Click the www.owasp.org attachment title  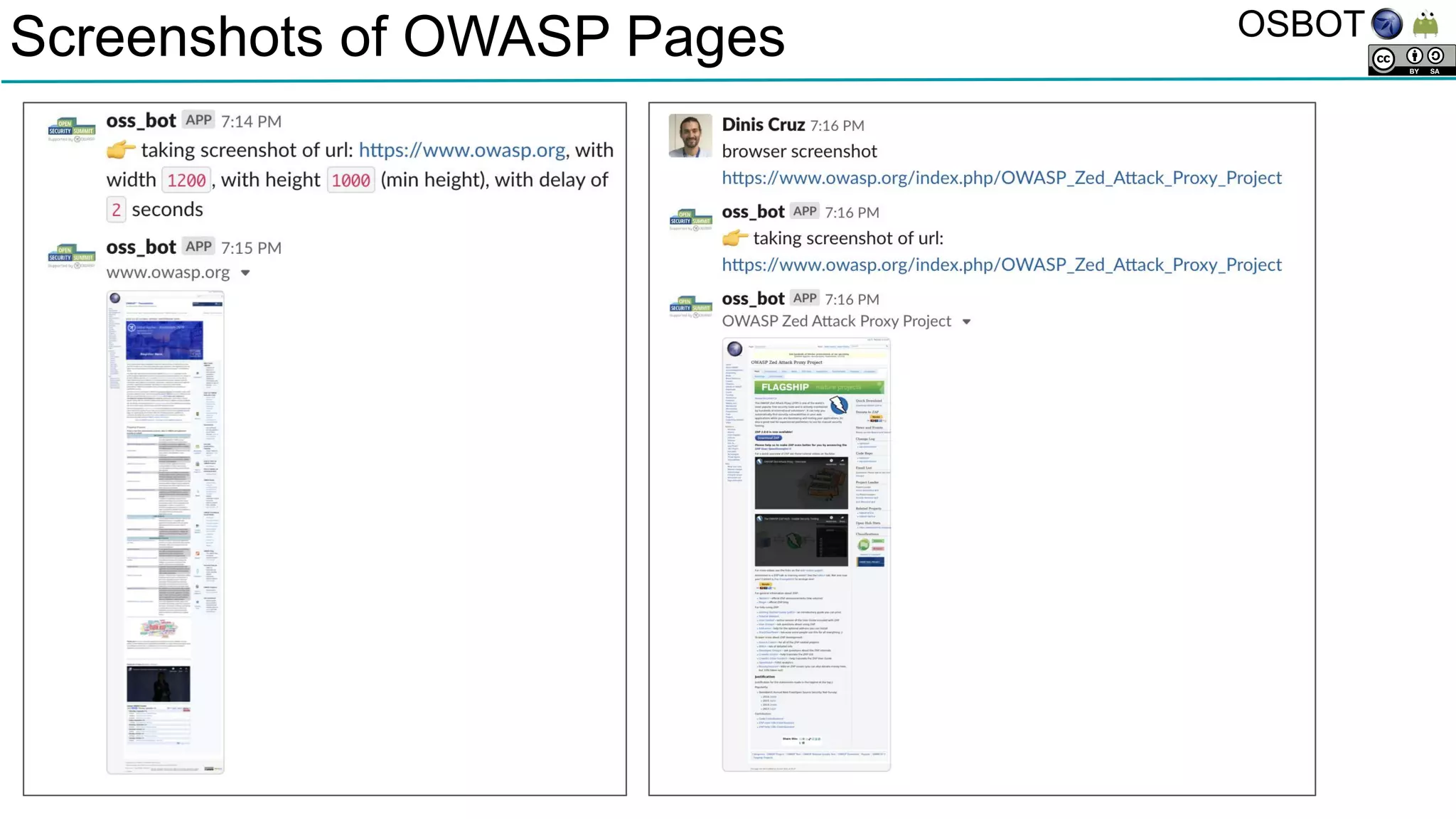coord(168,272)
